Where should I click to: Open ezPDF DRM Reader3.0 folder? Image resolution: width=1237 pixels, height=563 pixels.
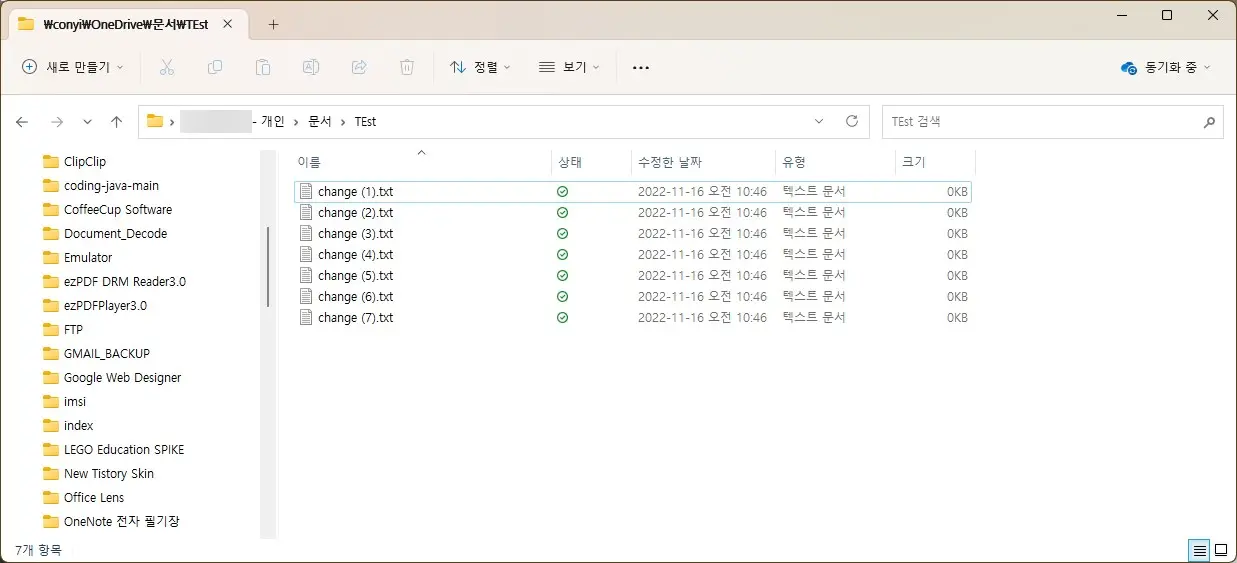tap(125, 281)
